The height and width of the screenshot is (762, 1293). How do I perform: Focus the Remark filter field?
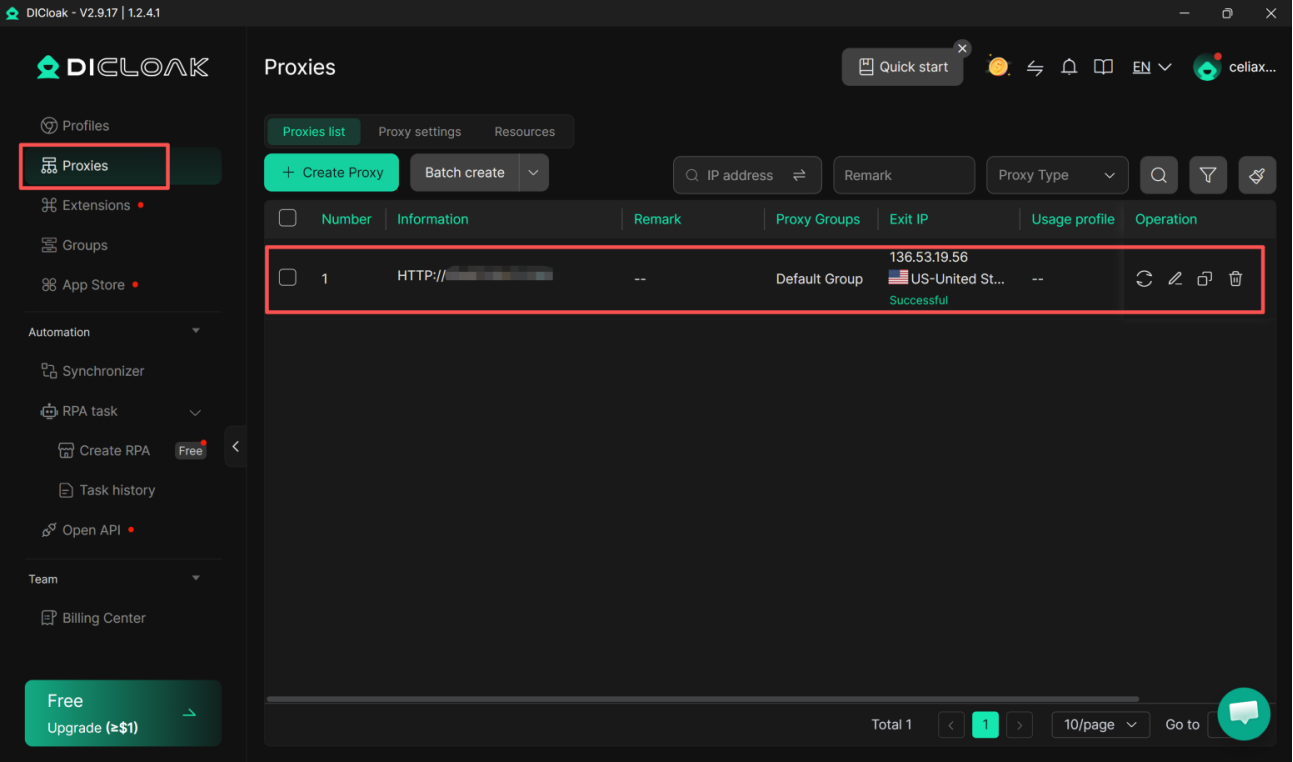(904, 175)
